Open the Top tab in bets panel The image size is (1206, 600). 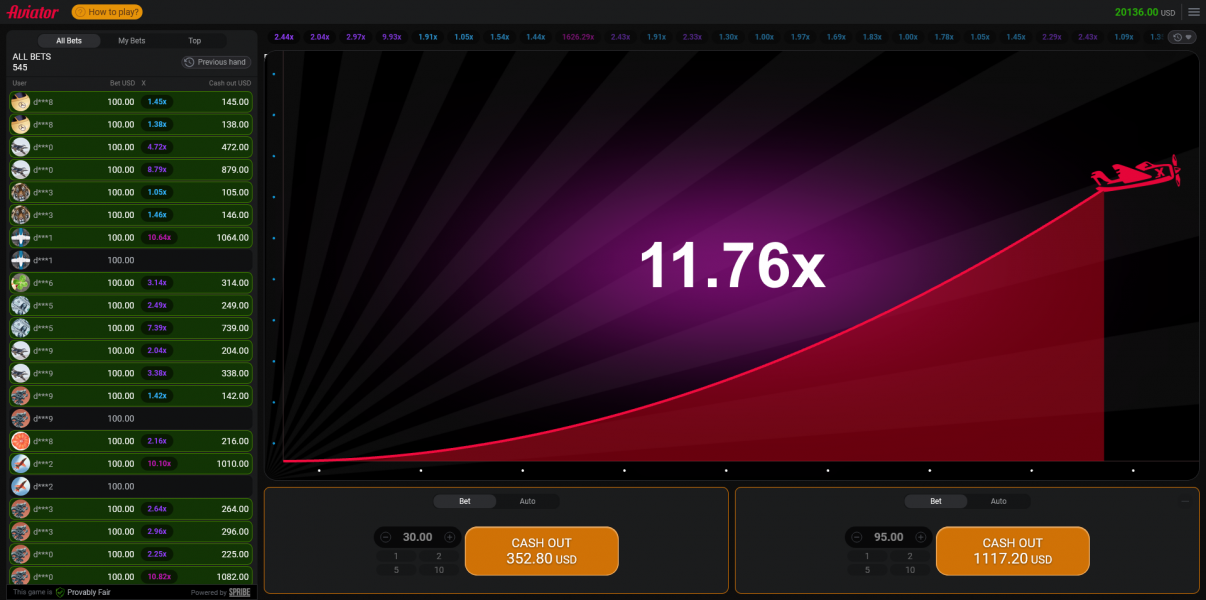pos(194,41)
